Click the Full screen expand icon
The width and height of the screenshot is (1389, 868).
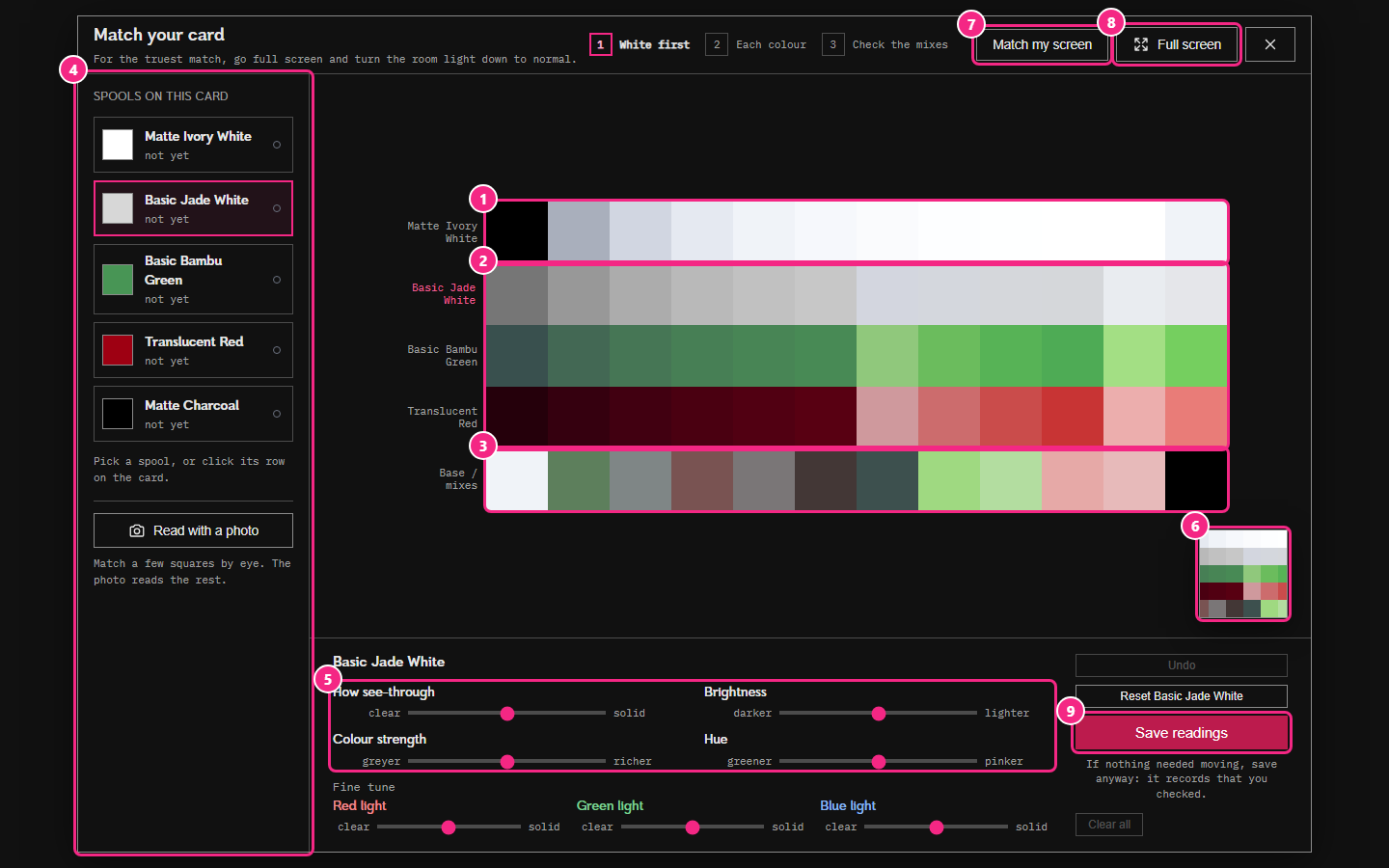(1141, 44)
